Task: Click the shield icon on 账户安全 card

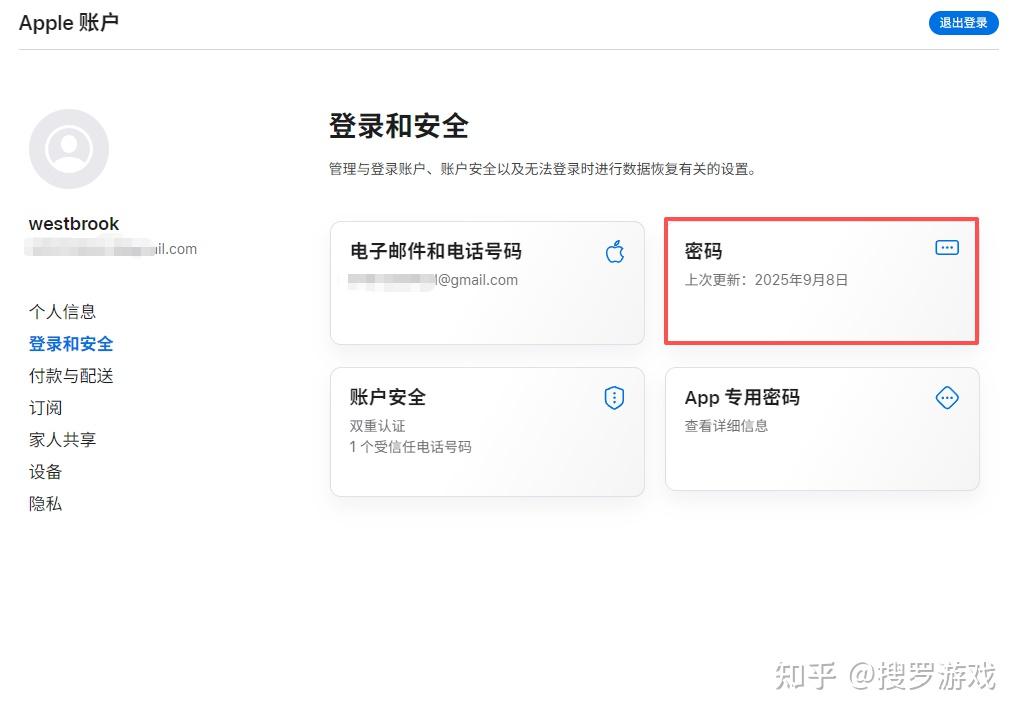Action: pyautogui.click(x=614, y=398)
